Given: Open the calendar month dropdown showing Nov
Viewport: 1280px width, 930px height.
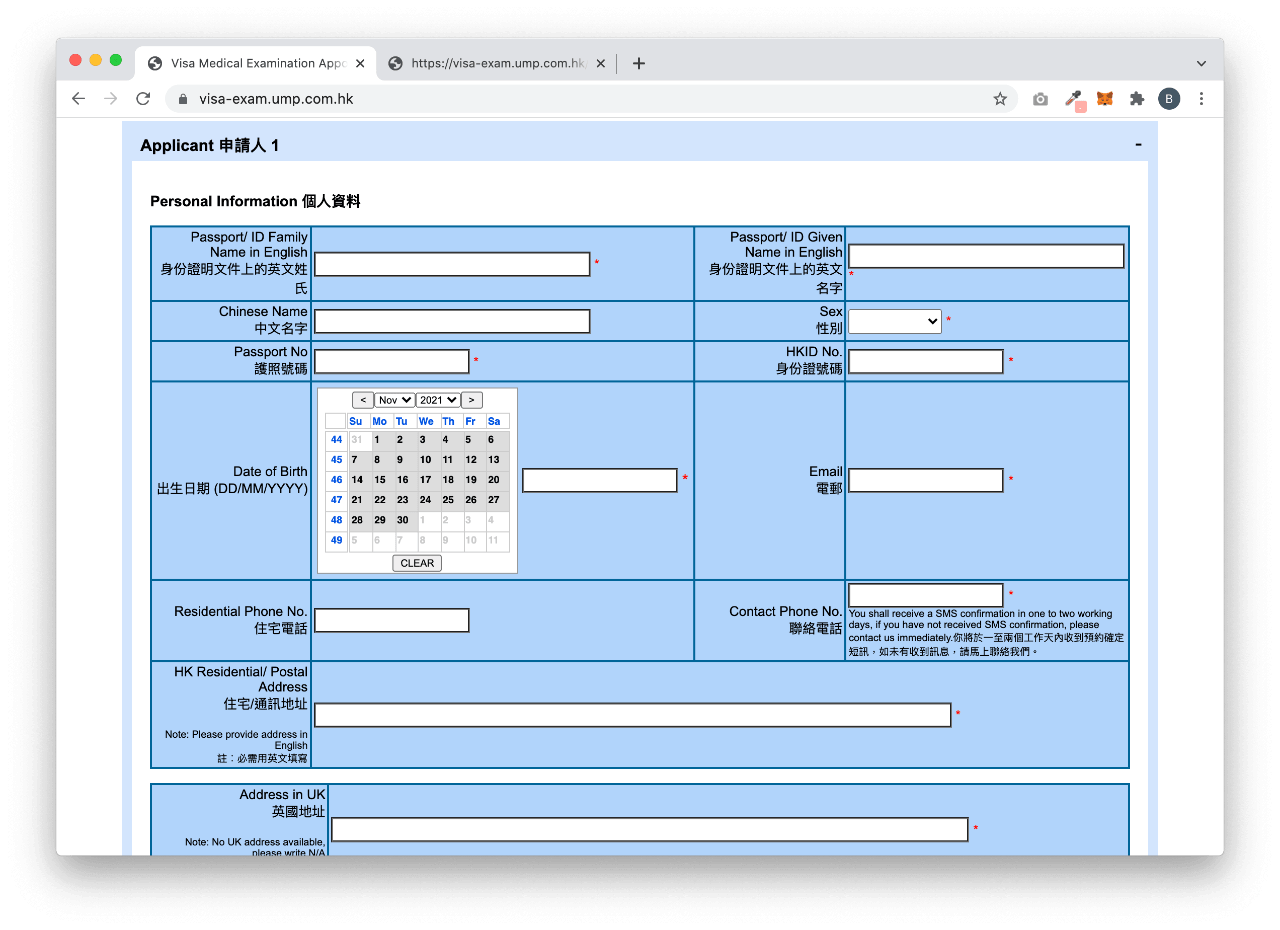Looking at the screenshot, I should click(394, 400).
